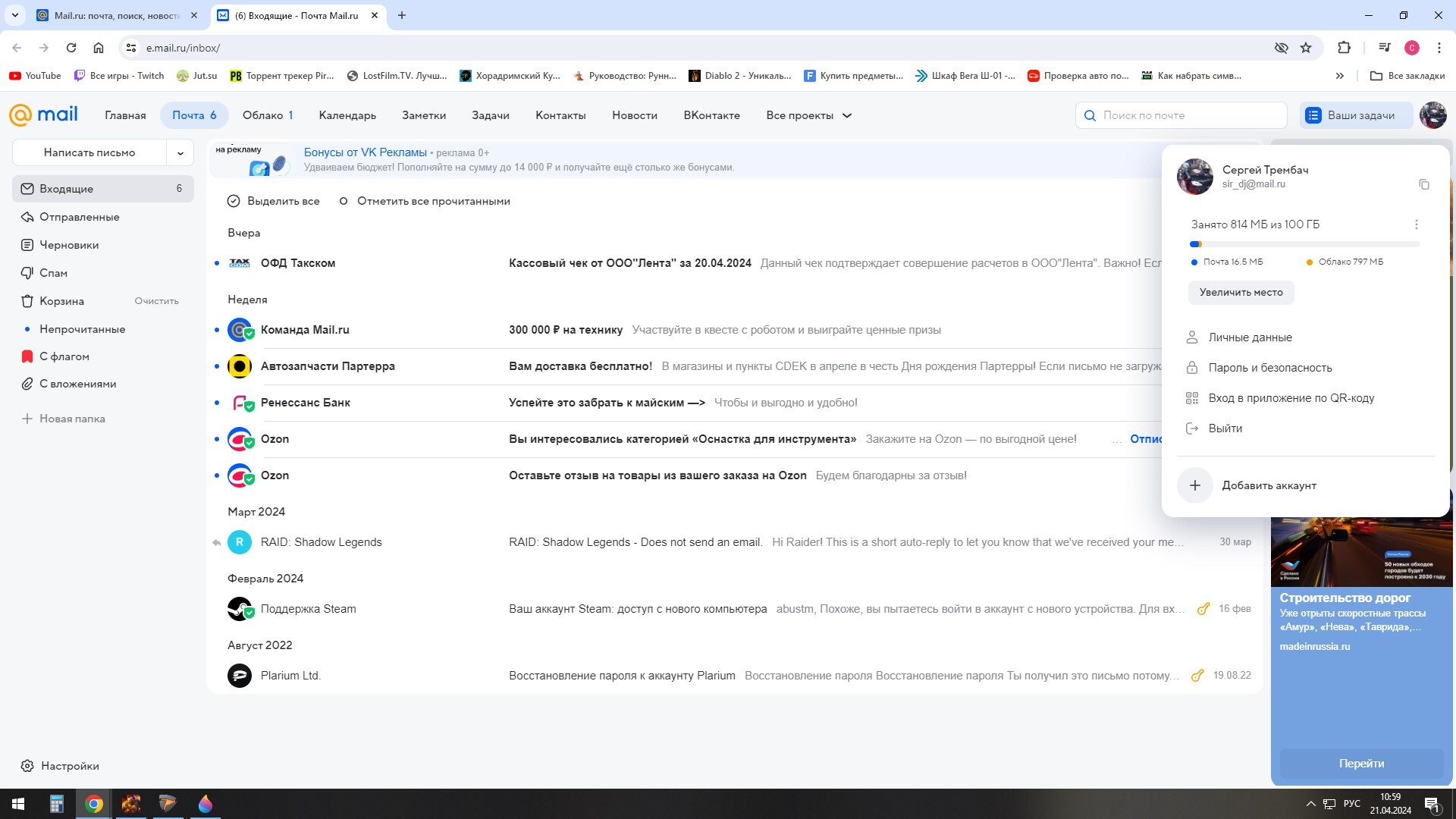The width and height of the screenshot is (1456, 819).
Task: Click Поддержка Steam avatar icon
Action: pyautogui.click(x=240, y=609)
